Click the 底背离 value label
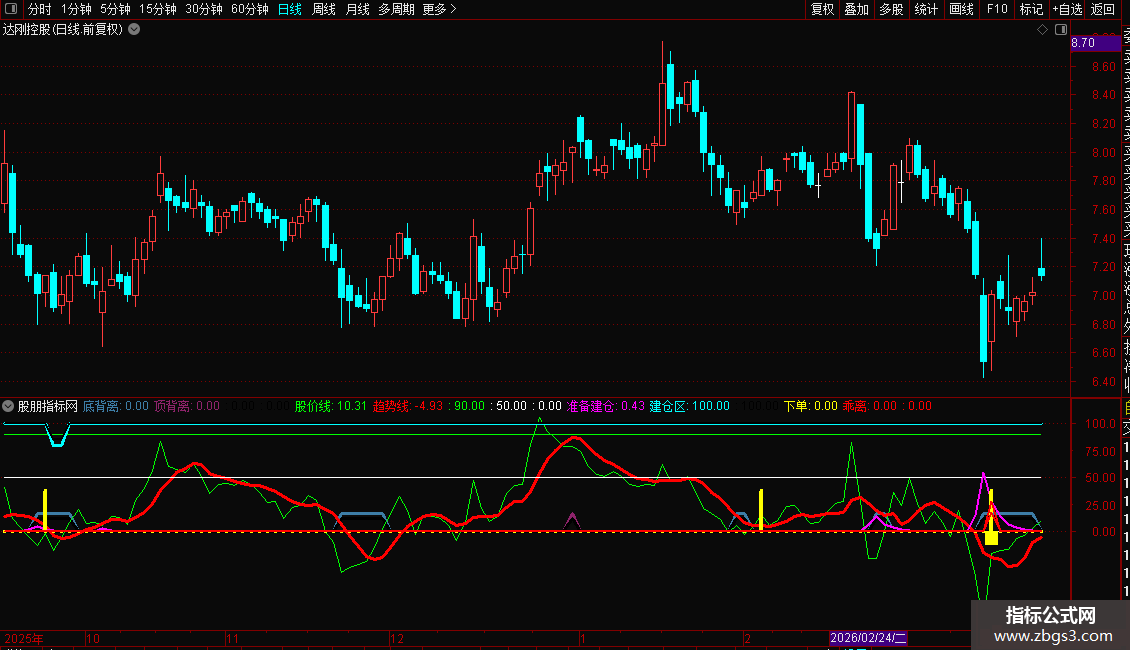The width and height of the screenshot is (1130, 650). (x=115, y=406)
